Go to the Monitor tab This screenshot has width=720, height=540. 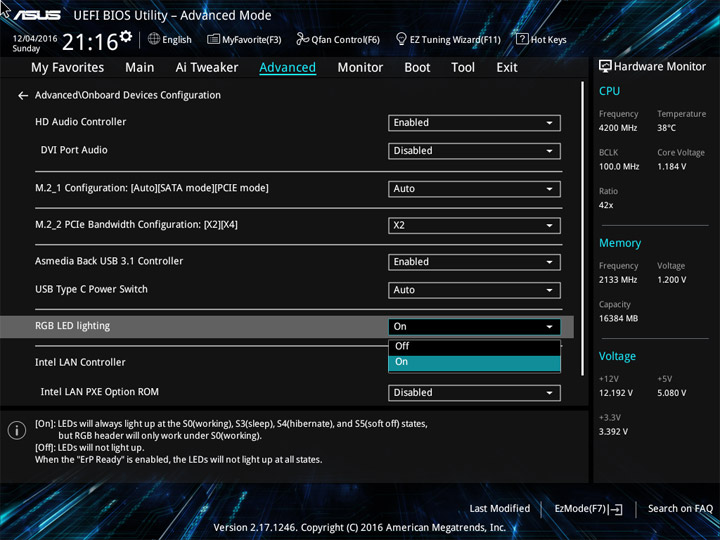tap(360, 68)
